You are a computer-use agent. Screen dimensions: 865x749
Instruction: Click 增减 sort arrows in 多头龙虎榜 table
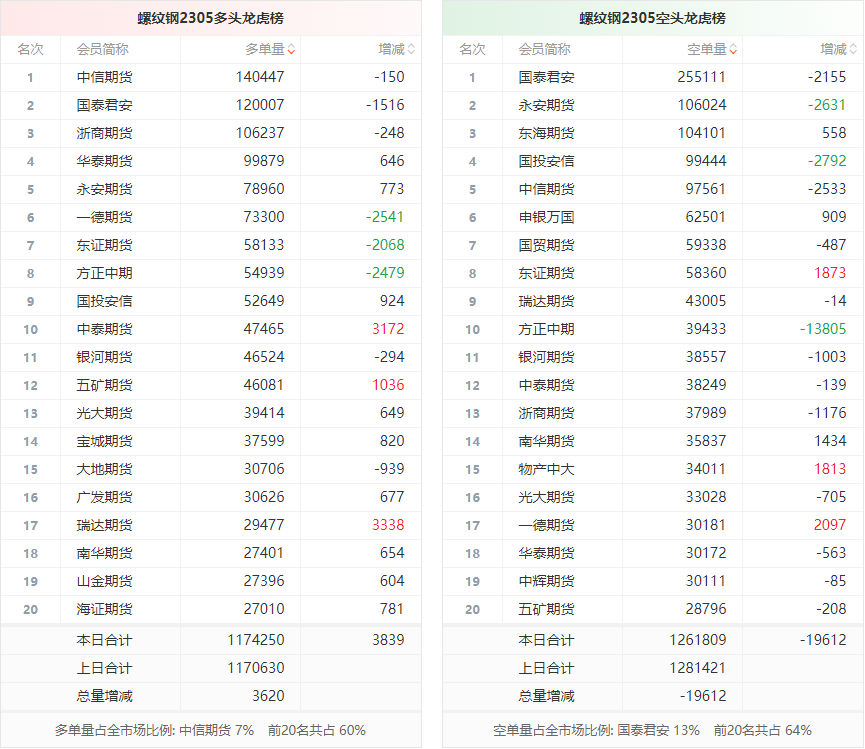(x=411, y=49)
